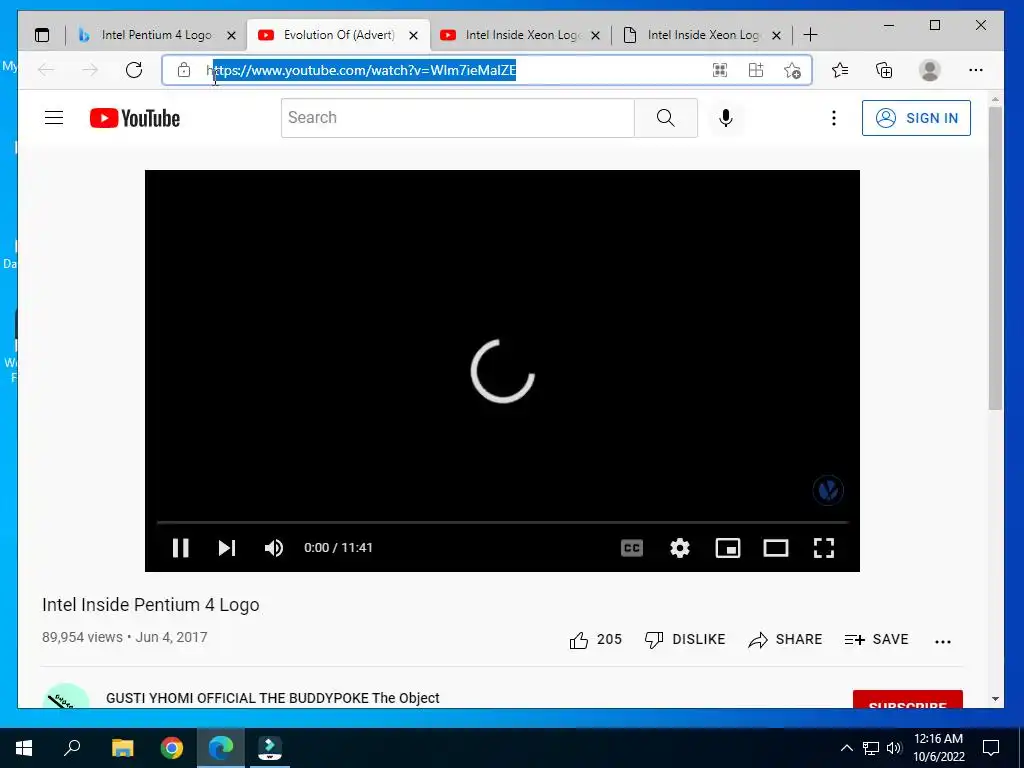
Task: Switch to the Intel Pentium 4 Logo tab
Action: [155, 35]
